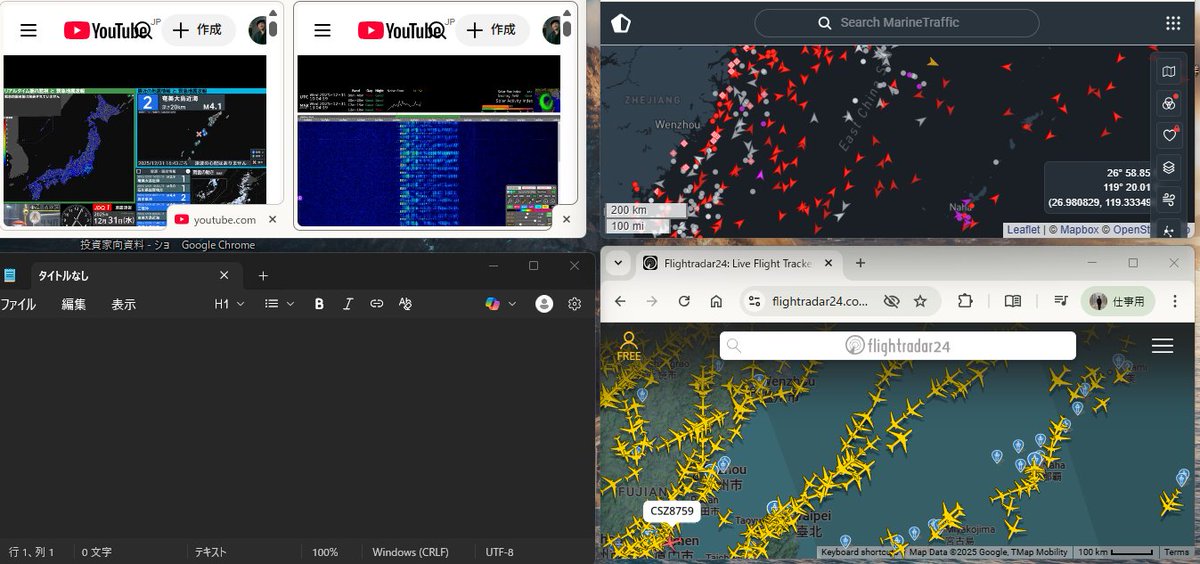Close the youtube.com tab preview
Viewport: 1200px width, 564px height.
click(274, 219)
